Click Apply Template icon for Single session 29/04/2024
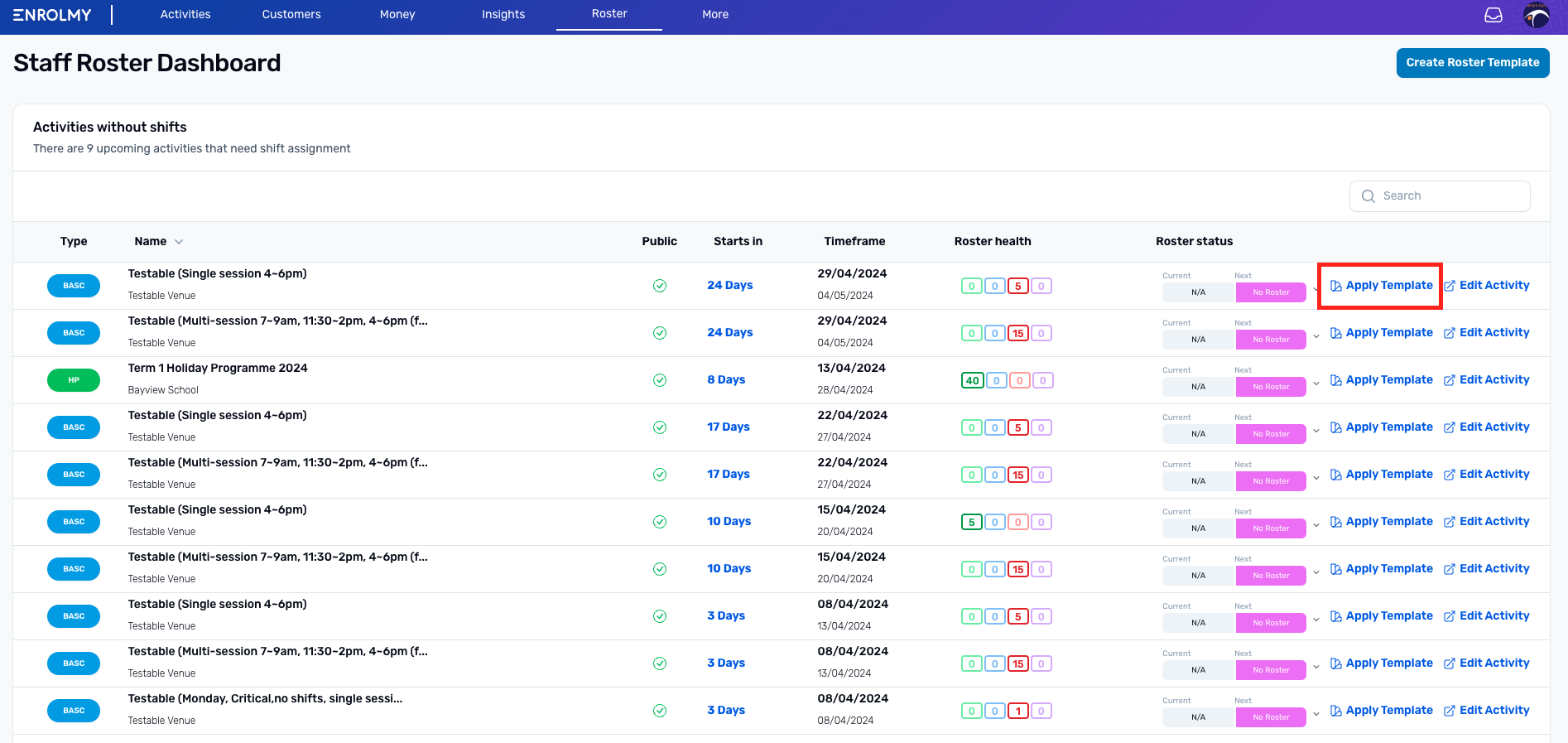This screenshot has height=743, width=1568. pos(1336,286)
